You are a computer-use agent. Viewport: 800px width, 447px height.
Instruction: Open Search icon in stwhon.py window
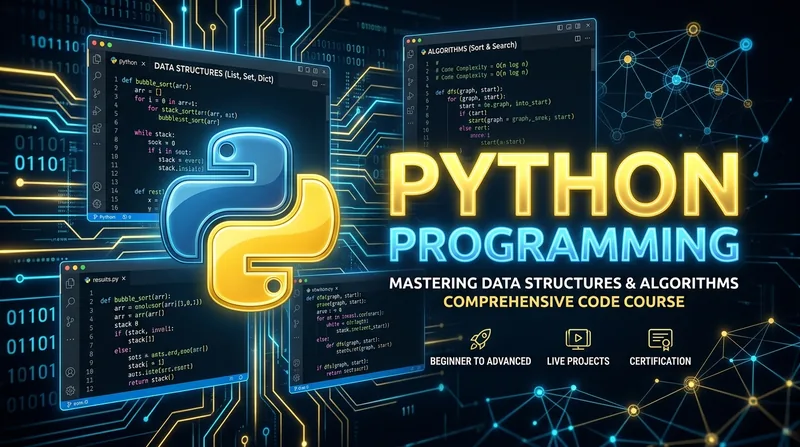pyautogui.click(x=296, y=308)
